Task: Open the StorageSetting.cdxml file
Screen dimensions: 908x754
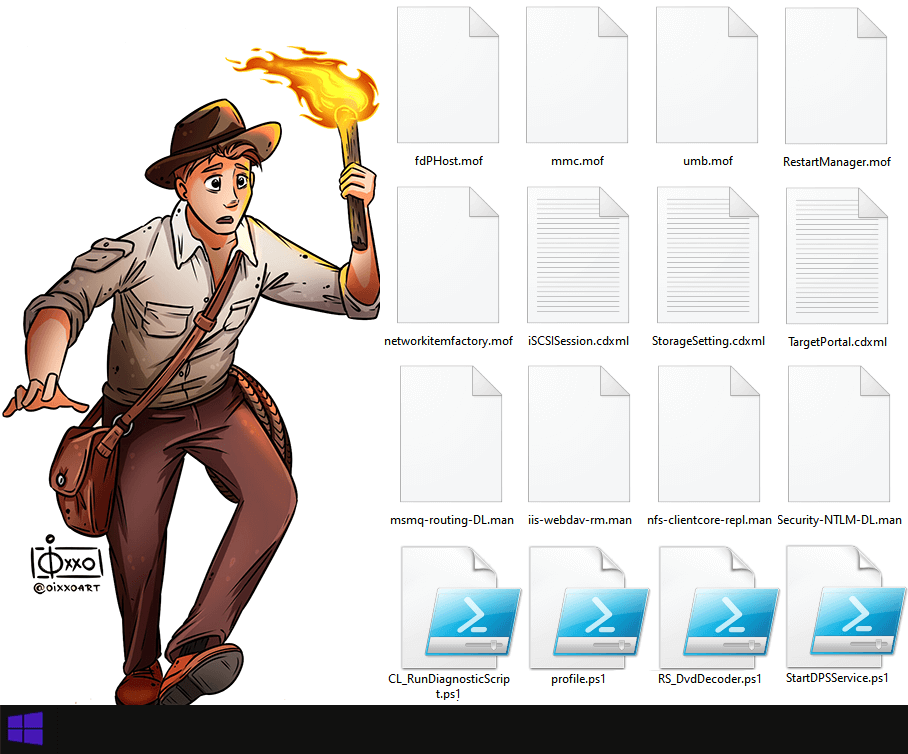Action: click(707, 256)
